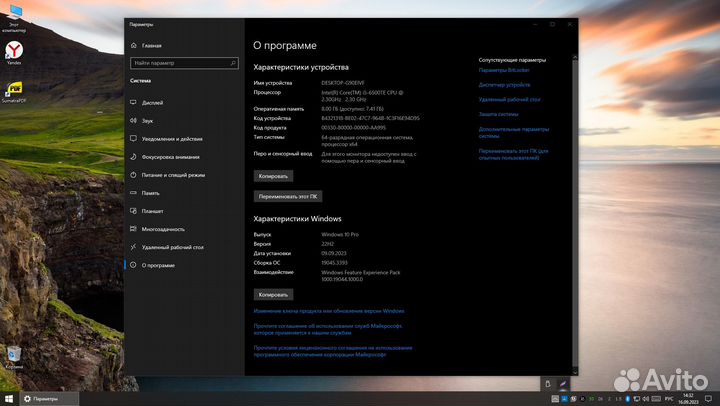Switch input language via РУС indicator
The width and height of the screenshot is (720, 406).
[669, 399]
